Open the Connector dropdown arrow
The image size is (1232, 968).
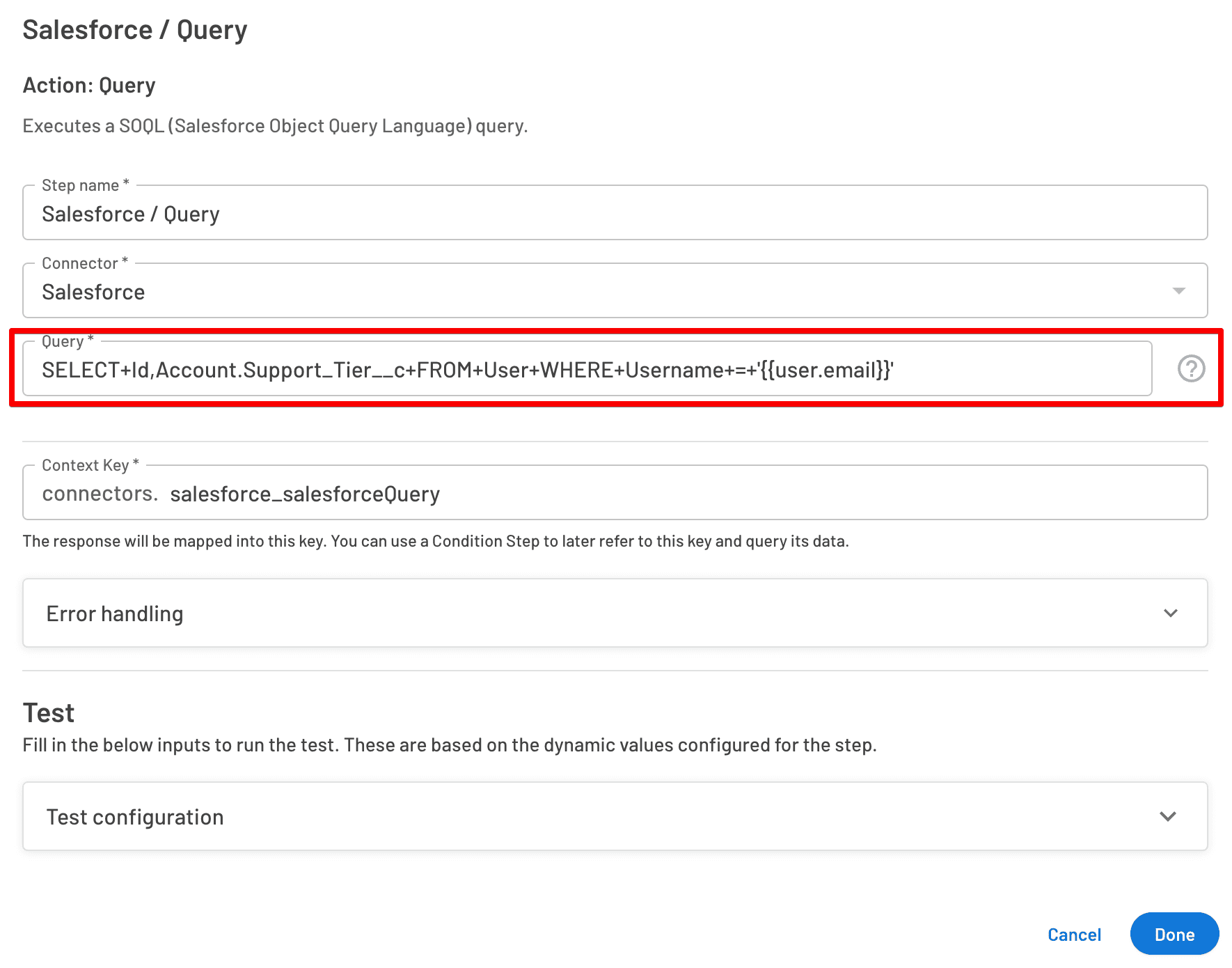click(1179, 290)
